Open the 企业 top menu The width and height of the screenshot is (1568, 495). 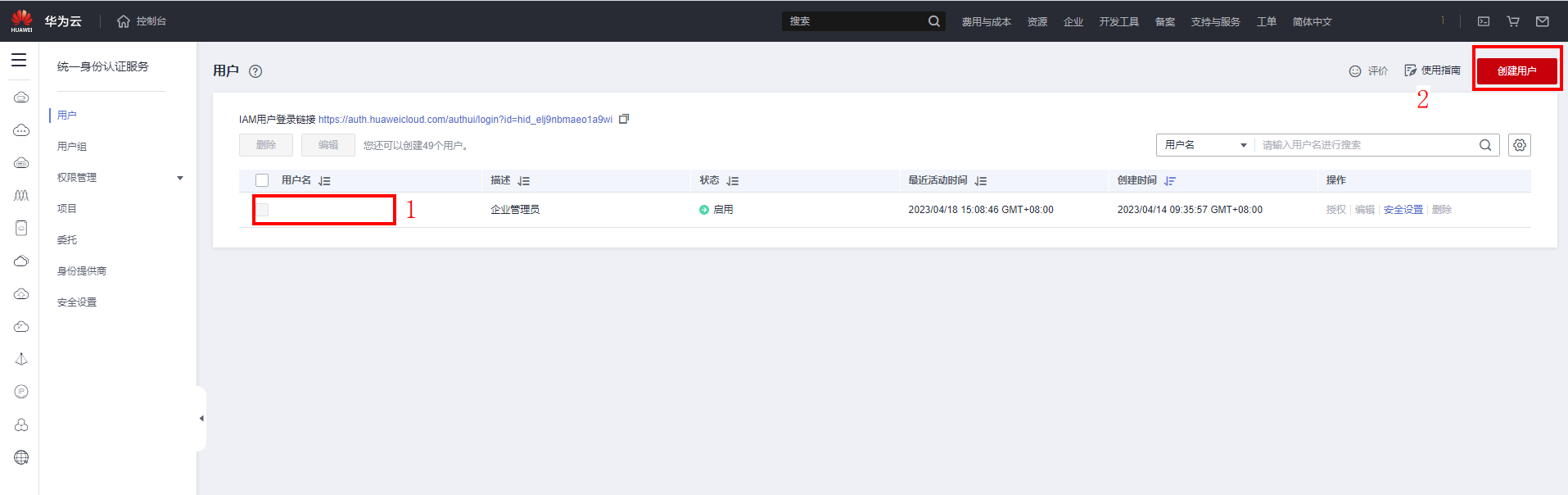[x=1073, y=22]
